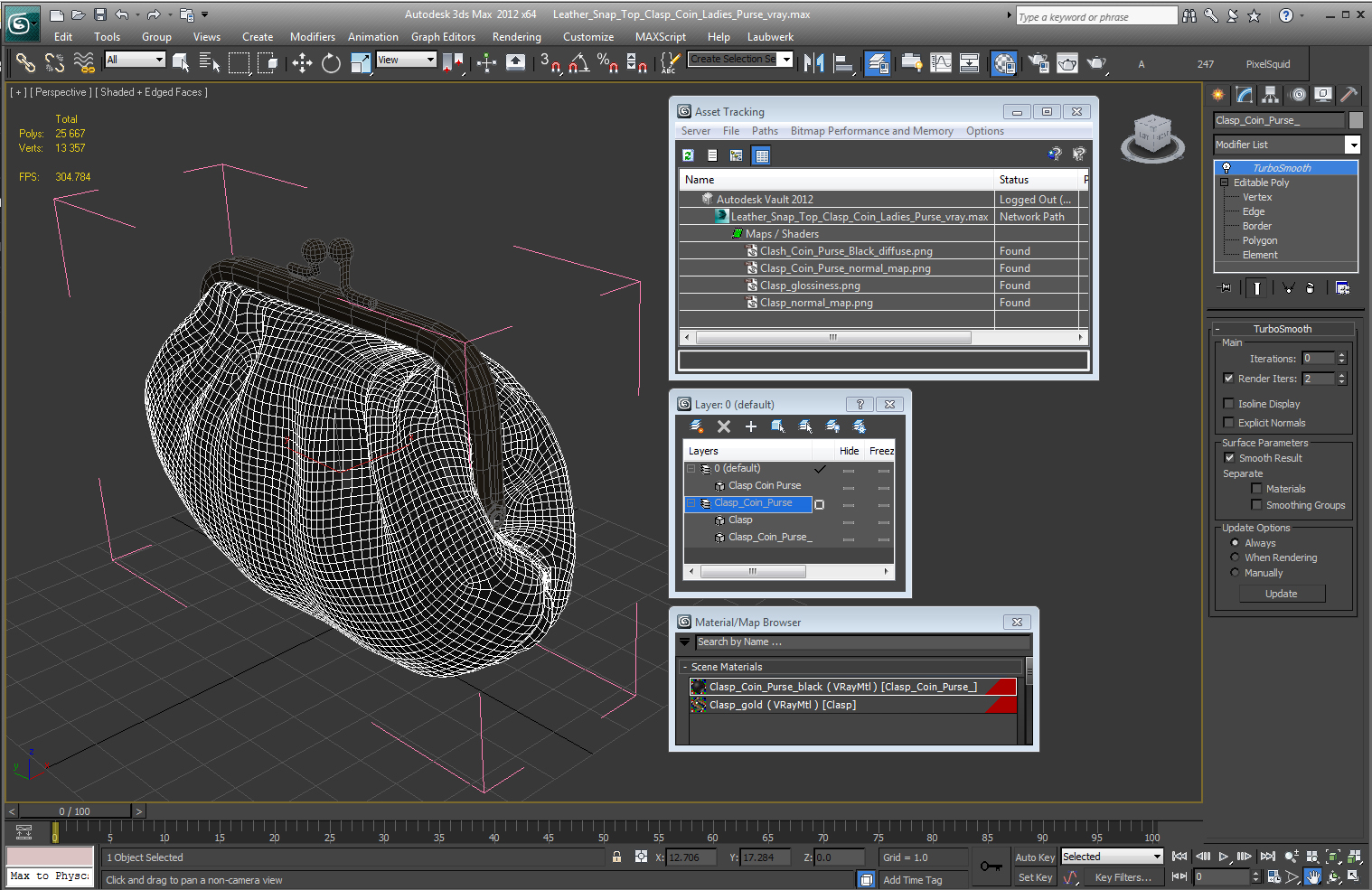Select the Link tool in main toolbar

pyautogui.click(x=25, y=62)
